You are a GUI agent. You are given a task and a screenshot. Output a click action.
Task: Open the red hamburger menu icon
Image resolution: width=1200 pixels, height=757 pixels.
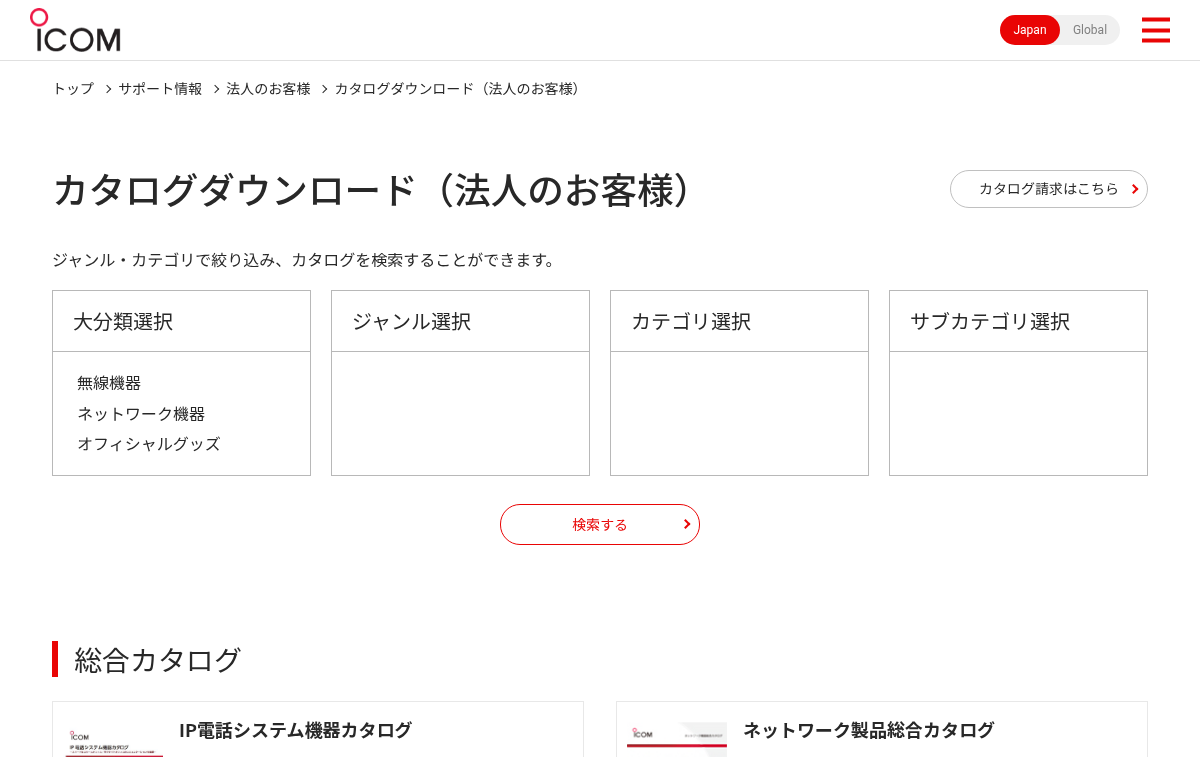pyautogui.click(x=1155, y=30)
